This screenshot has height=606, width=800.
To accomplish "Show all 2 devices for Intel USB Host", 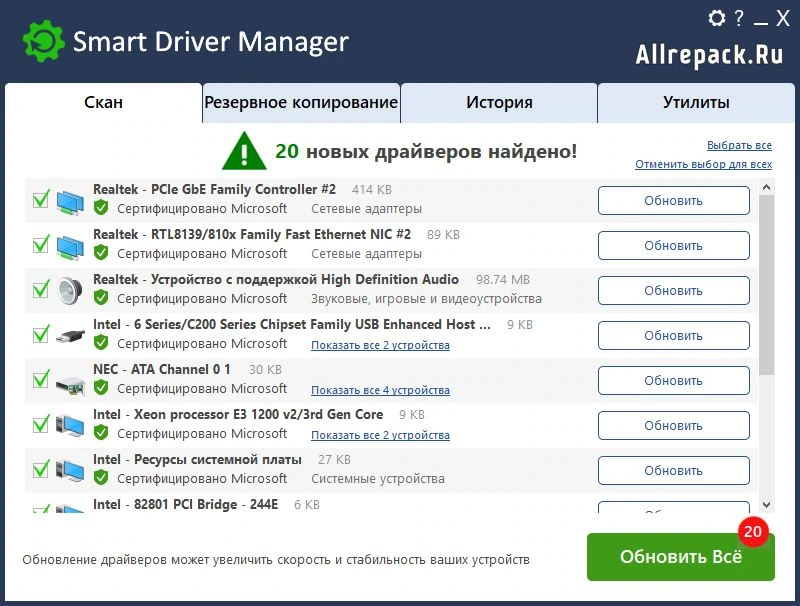I will 380,345.
